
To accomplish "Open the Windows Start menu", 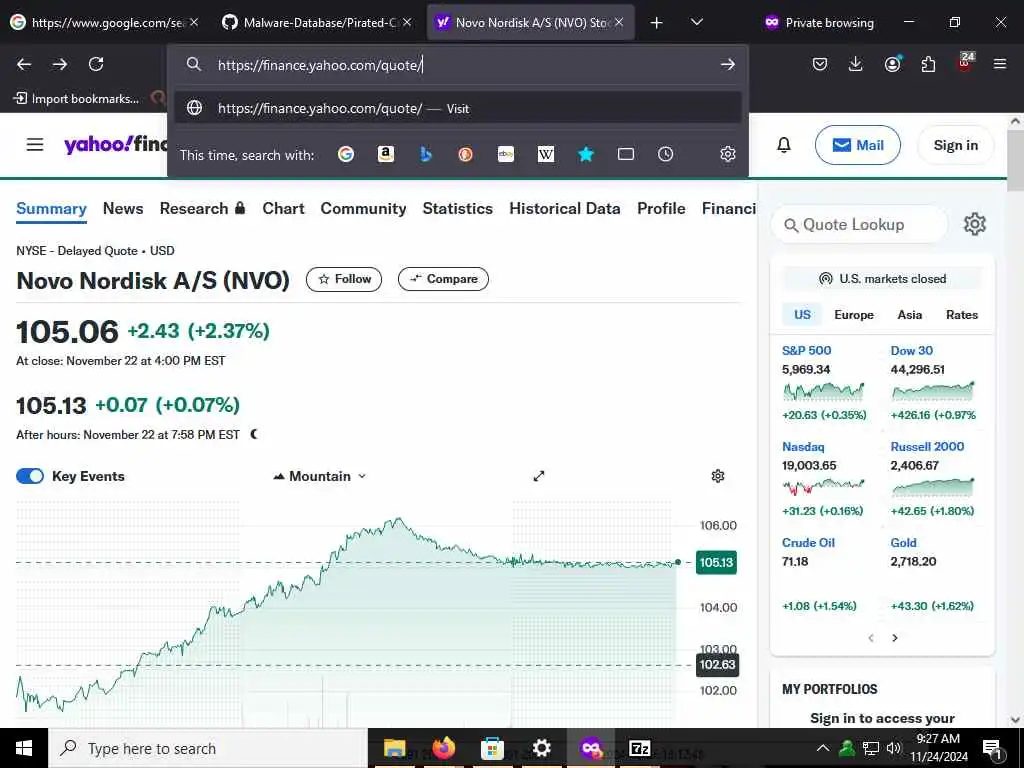I will coord(24,748).
